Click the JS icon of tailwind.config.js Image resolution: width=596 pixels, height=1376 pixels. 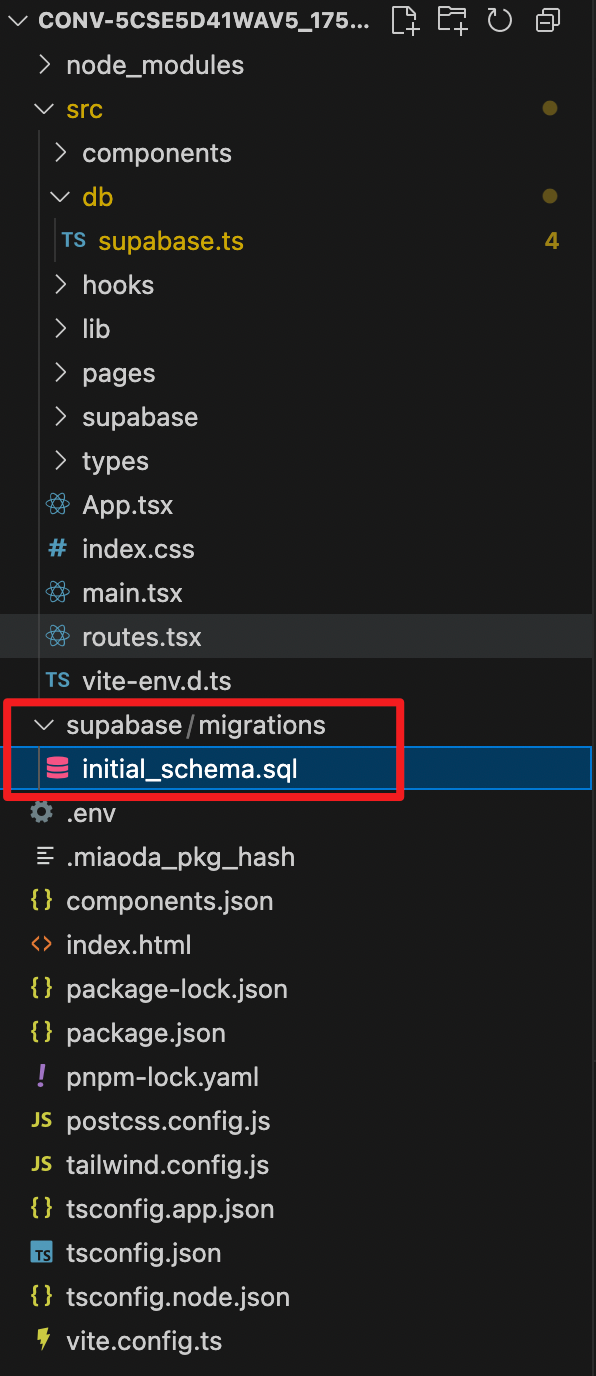(42, 1165)
